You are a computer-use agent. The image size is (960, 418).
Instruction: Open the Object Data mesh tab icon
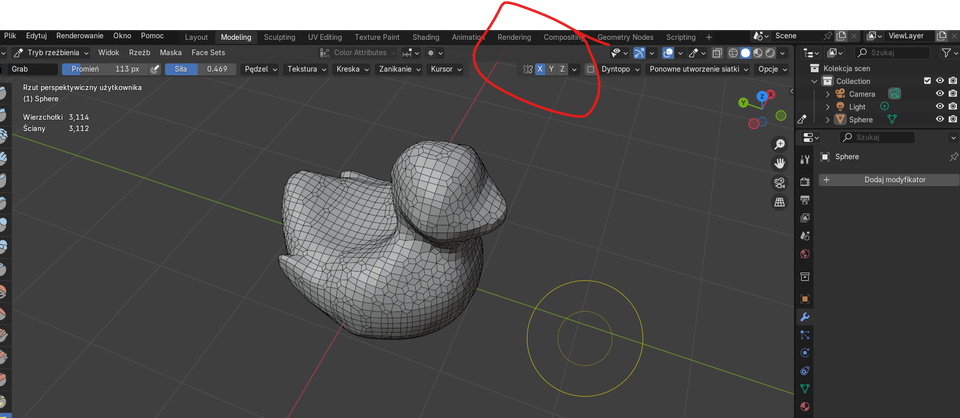tap(805, 389)
